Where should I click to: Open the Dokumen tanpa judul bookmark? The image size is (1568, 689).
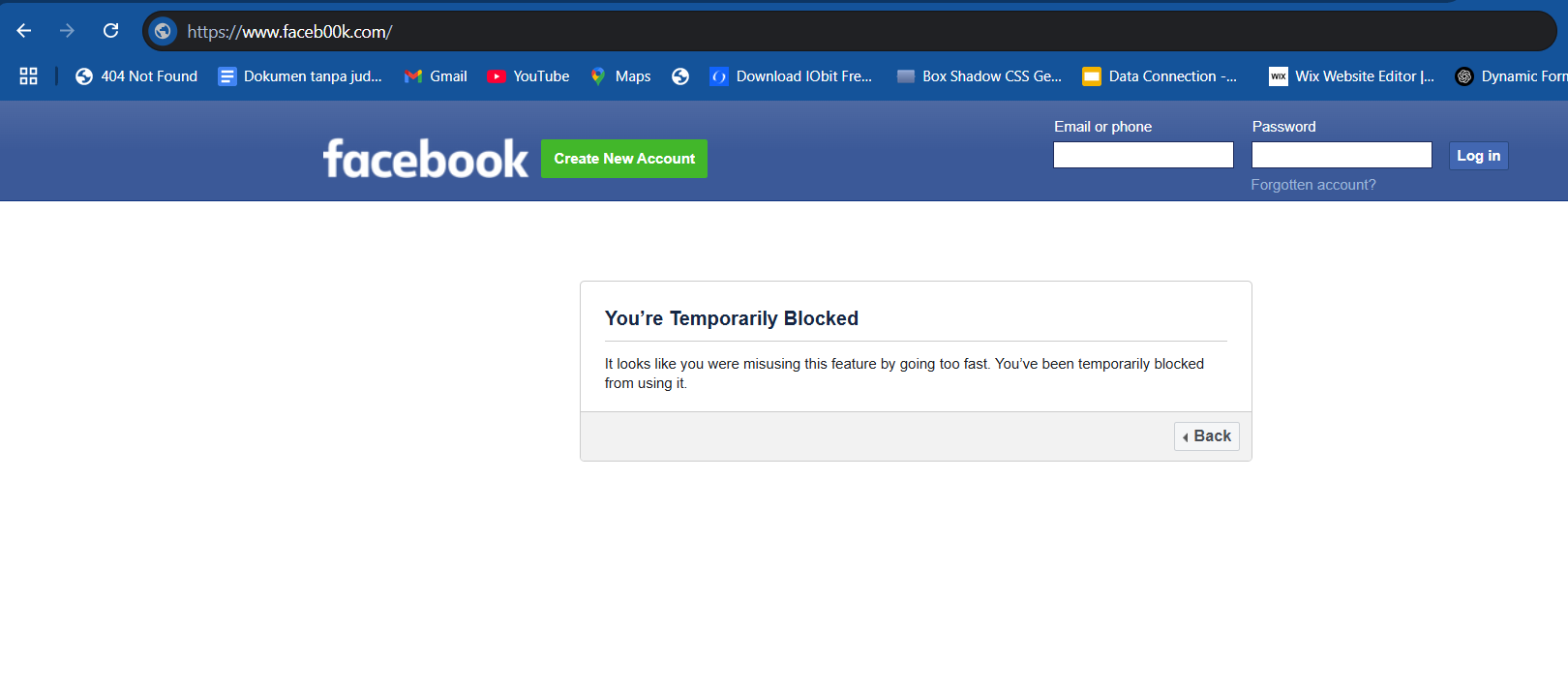[300, 76]
